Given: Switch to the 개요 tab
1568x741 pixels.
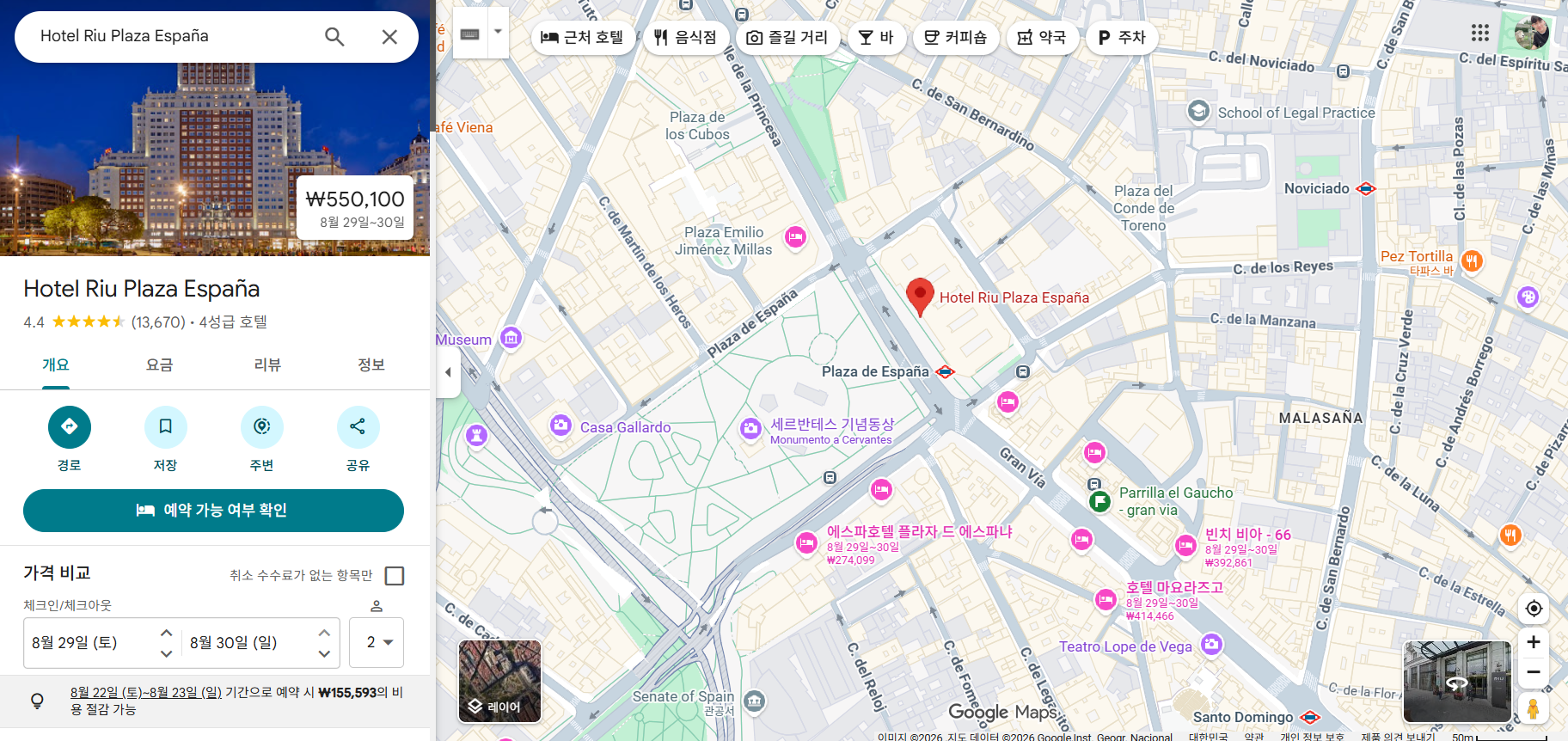Looking at the screenshot, I should (56, 365).
